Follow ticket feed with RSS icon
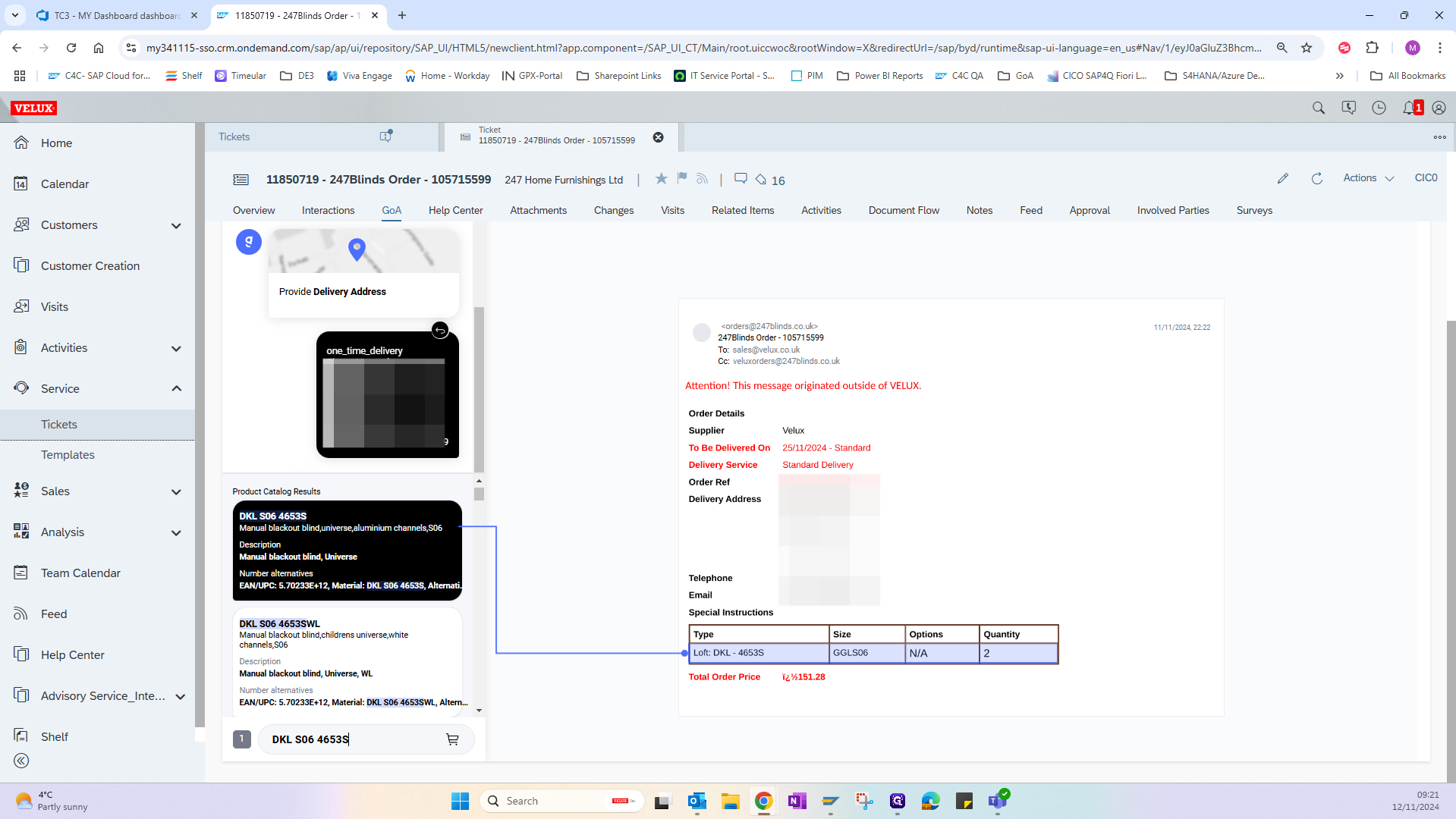 click(x=703, y=178)
